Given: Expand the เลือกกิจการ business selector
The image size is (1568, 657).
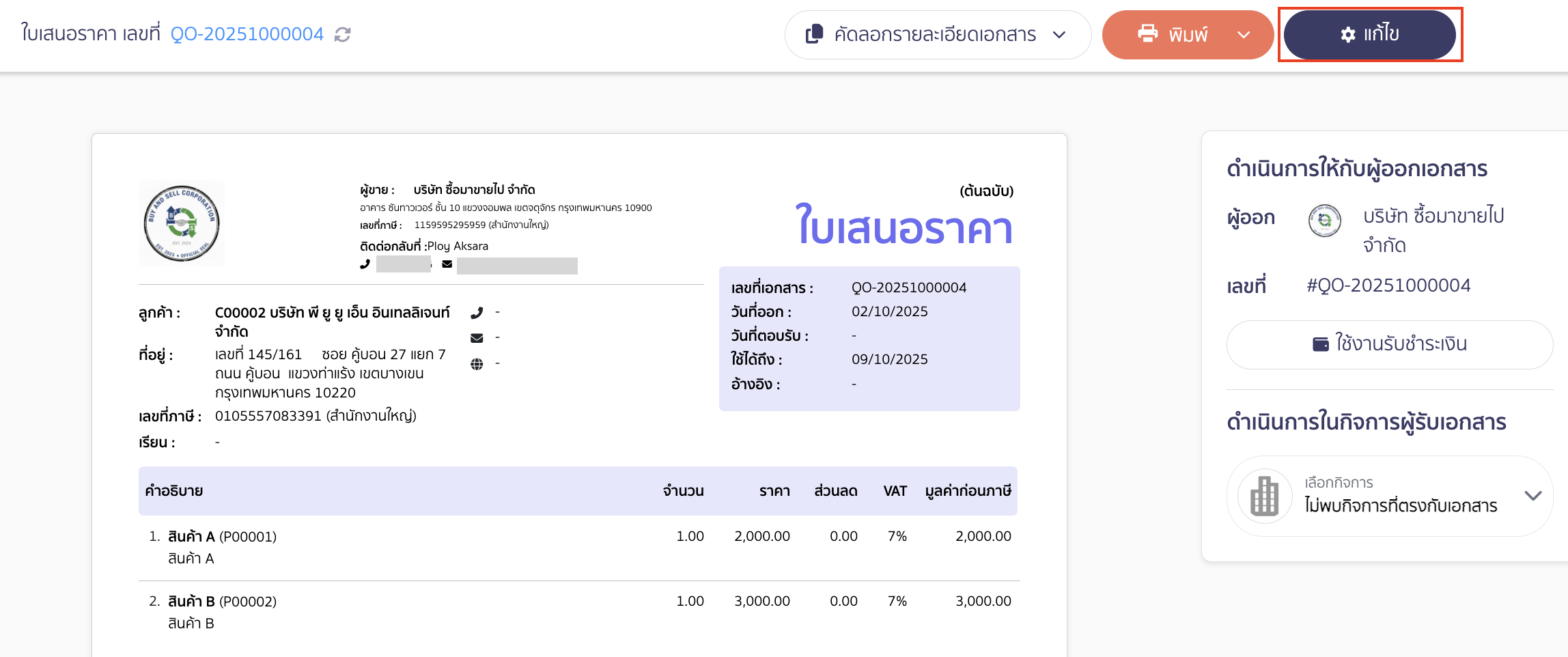Looking at the screenshot, I should coord(1532,497).
